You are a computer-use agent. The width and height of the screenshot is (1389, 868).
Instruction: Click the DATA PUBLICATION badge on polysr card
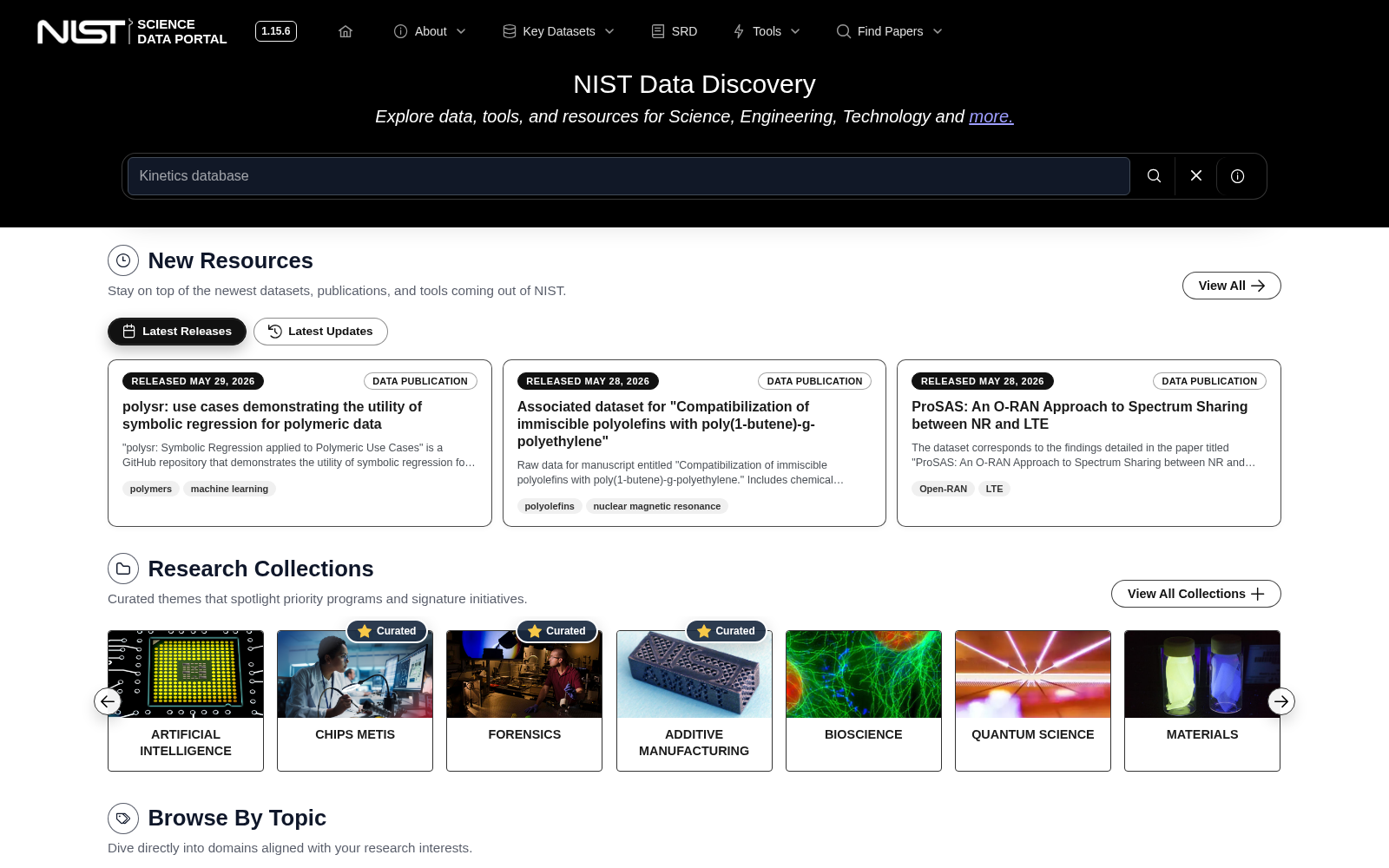pos(420,381)
